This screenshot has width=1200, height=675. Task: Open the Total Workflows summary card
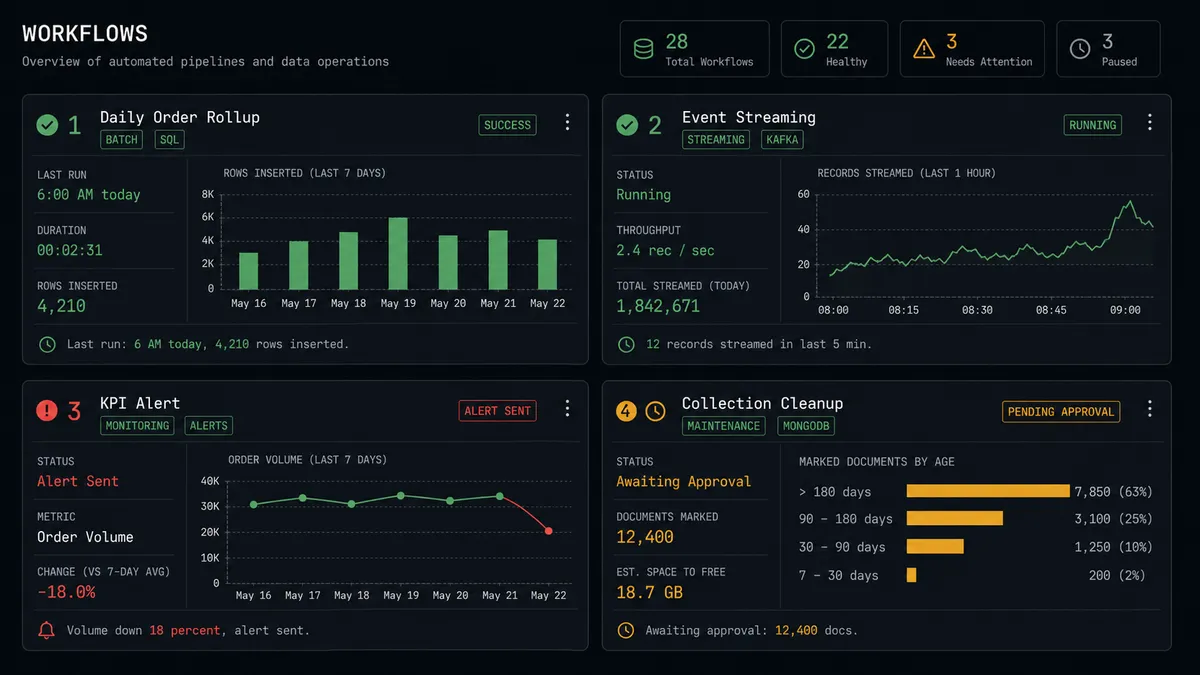pyautogui.click(x=695, y=49)
